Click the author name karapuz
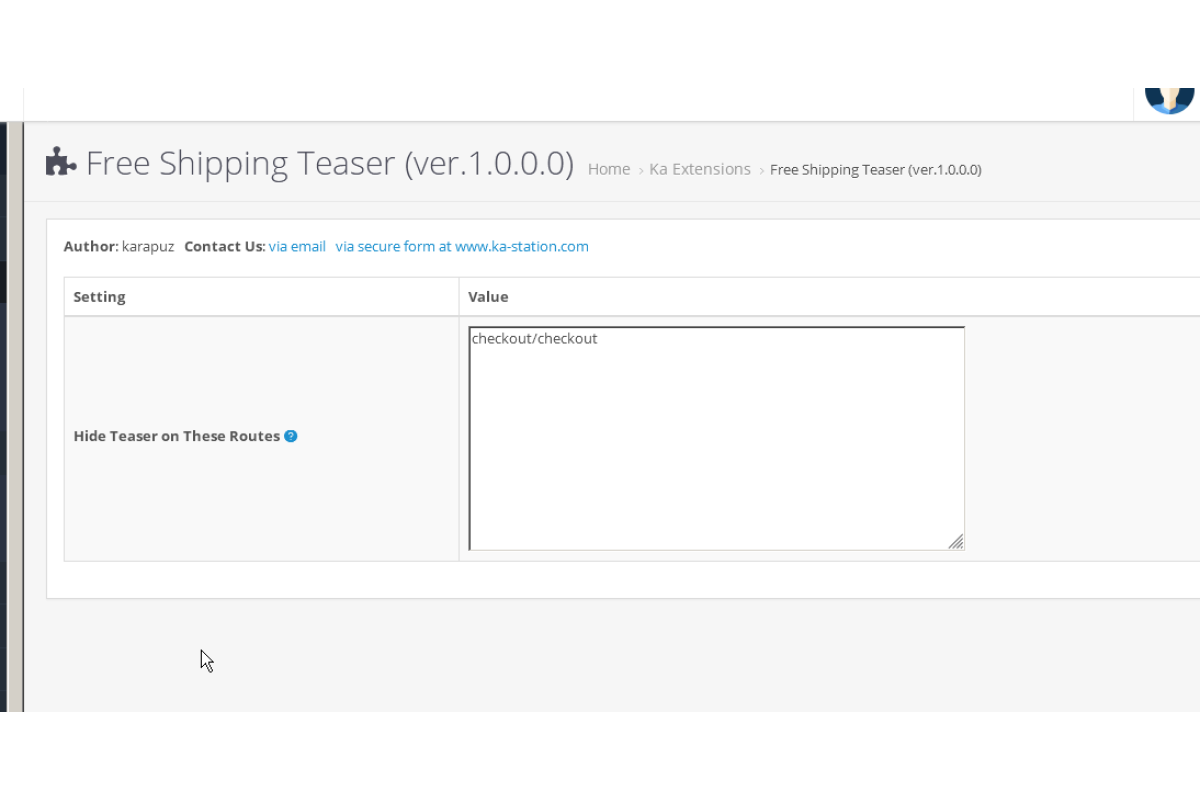 tap(148, 246)
